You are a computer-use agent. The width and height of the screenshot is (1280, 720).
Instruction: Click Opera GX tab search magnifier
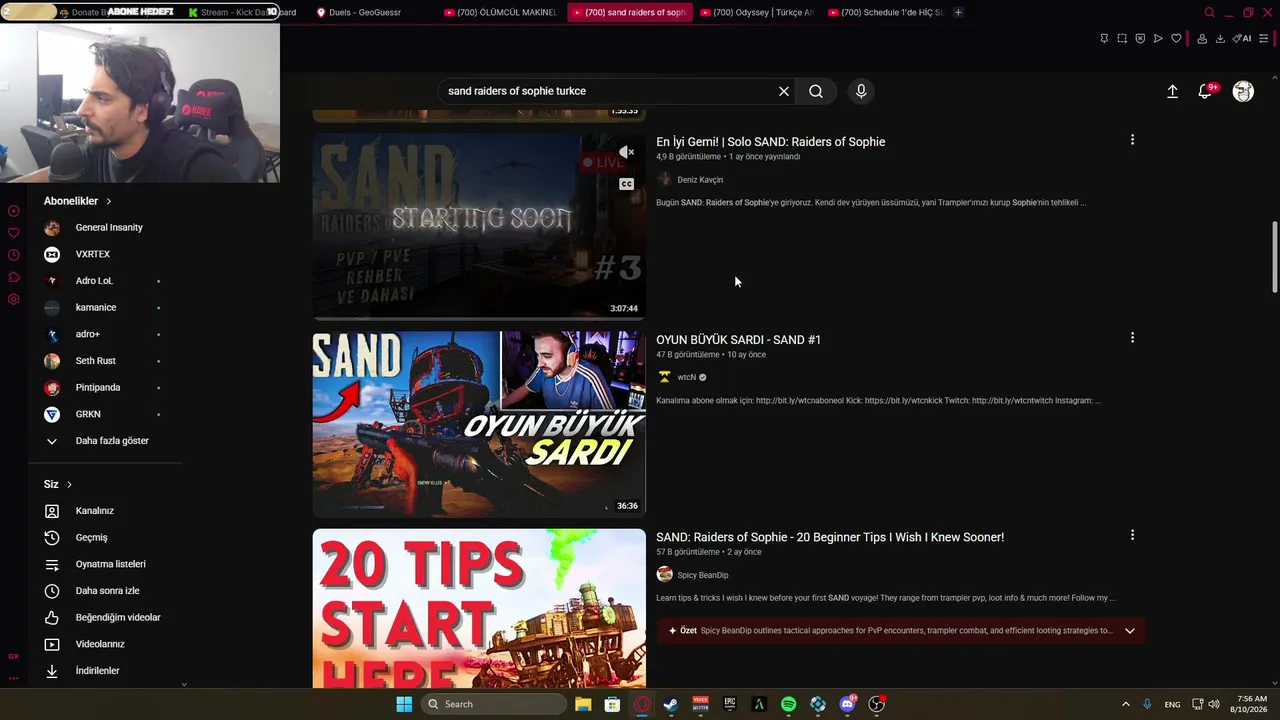click(x=1209, y=12)
